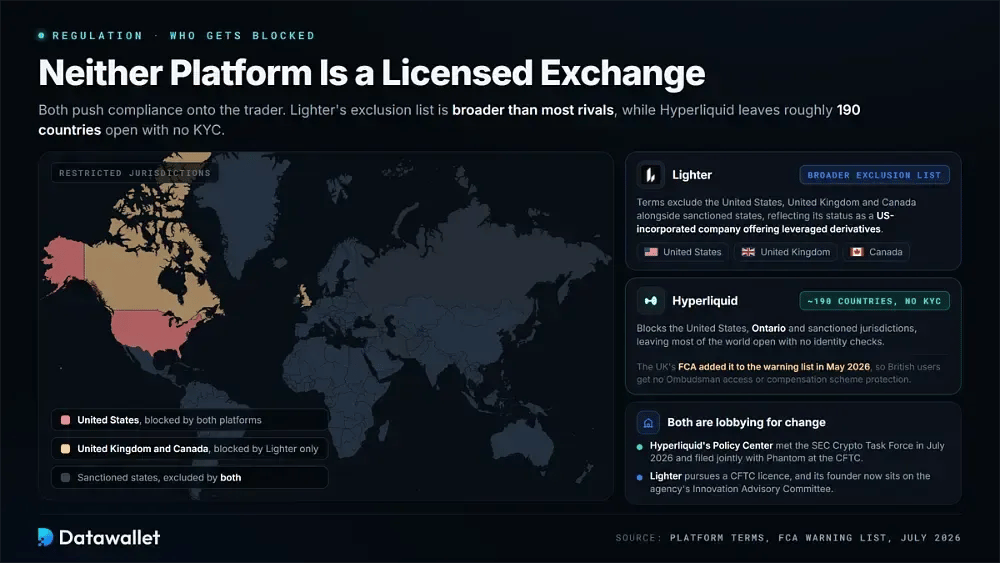
Task: Click the Hyperliquid card title
Action: (705, 301)
